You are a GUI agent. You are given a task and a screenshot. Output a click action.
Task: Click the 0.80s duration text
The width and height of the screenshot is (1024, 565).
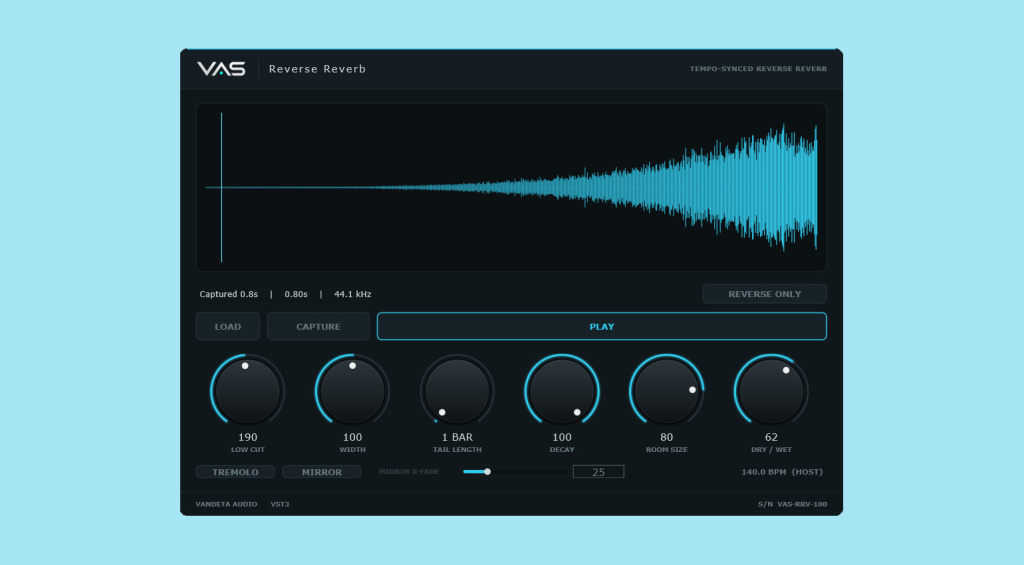296,294
